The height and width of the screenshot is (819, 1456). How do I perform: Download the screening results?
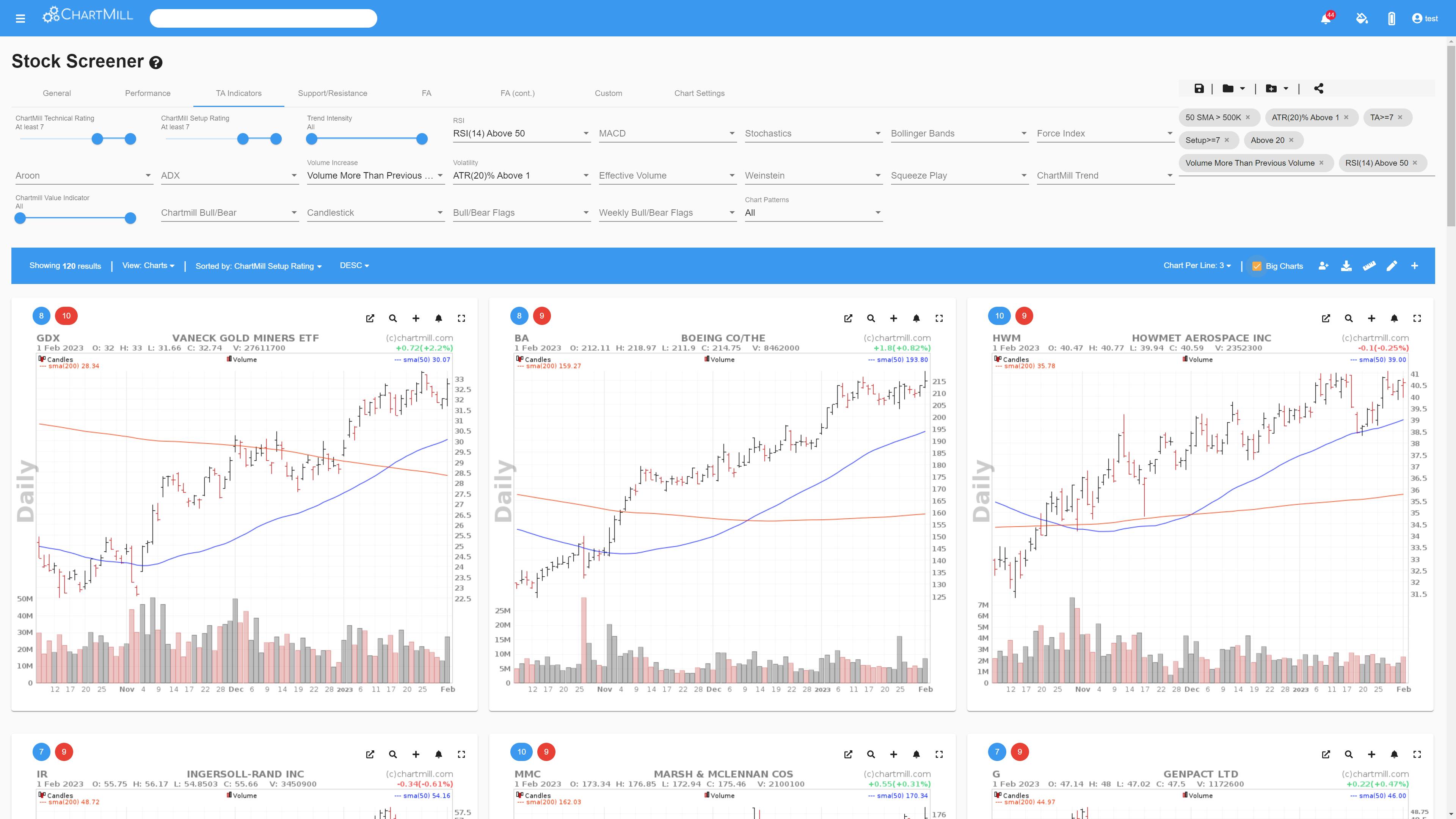click(1346, 266)
